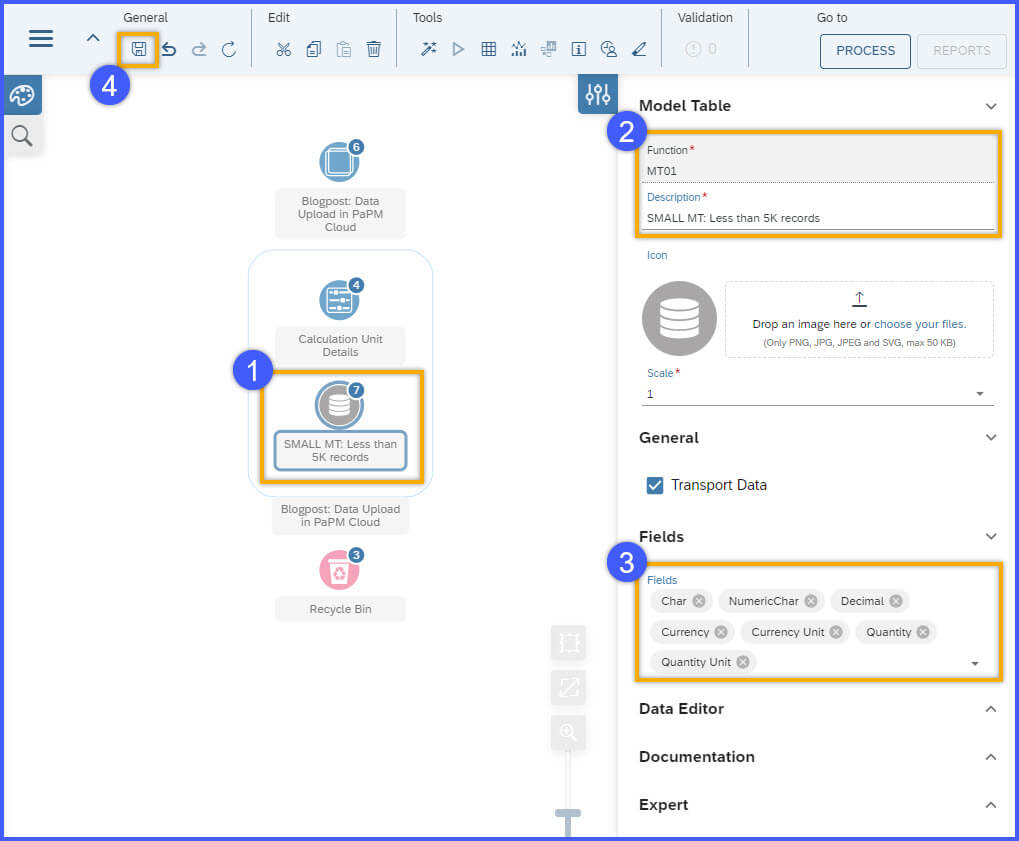This screenshot has width=1019, height=841.
Task: Remove the Quantity field token
Action: point(923,632)
